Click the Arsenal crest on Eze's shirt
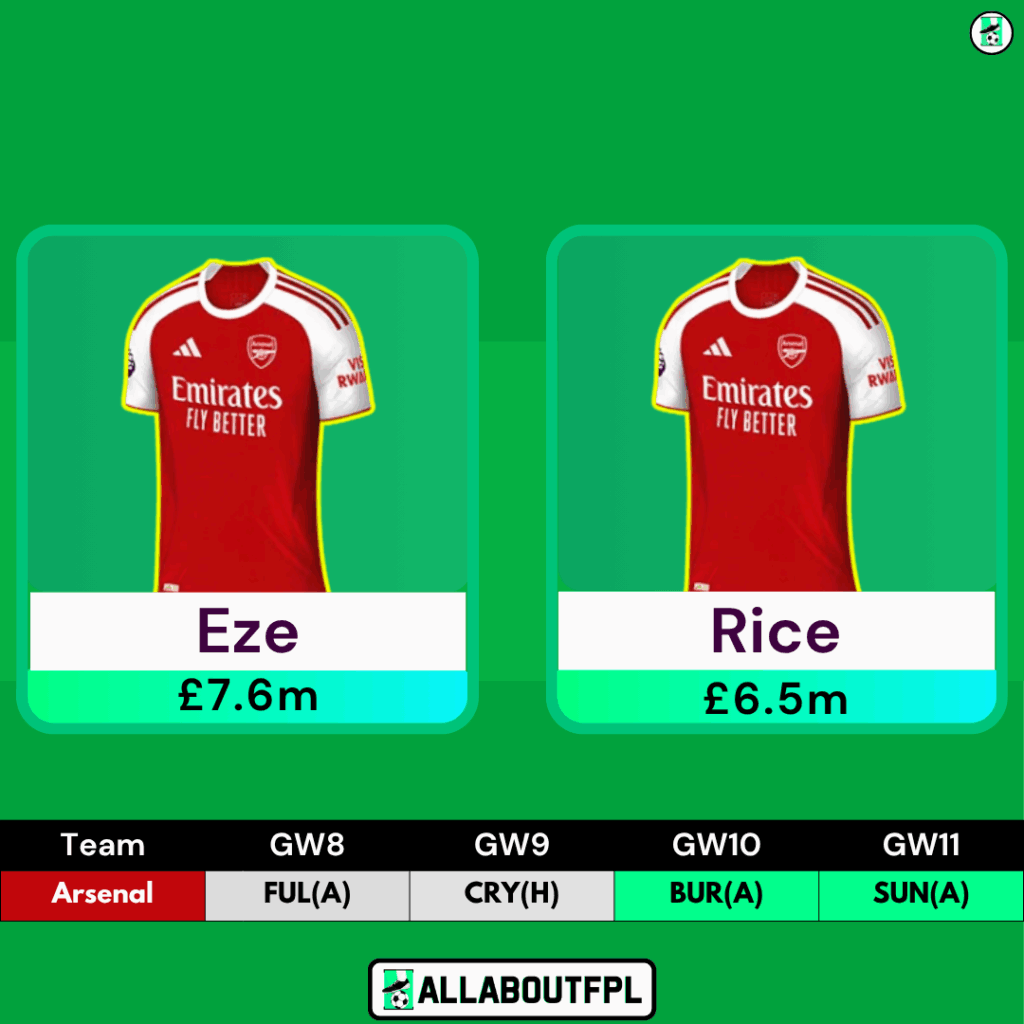Image resolution: width=1024 pixels, height=1024 pixels. coord(262,351)
